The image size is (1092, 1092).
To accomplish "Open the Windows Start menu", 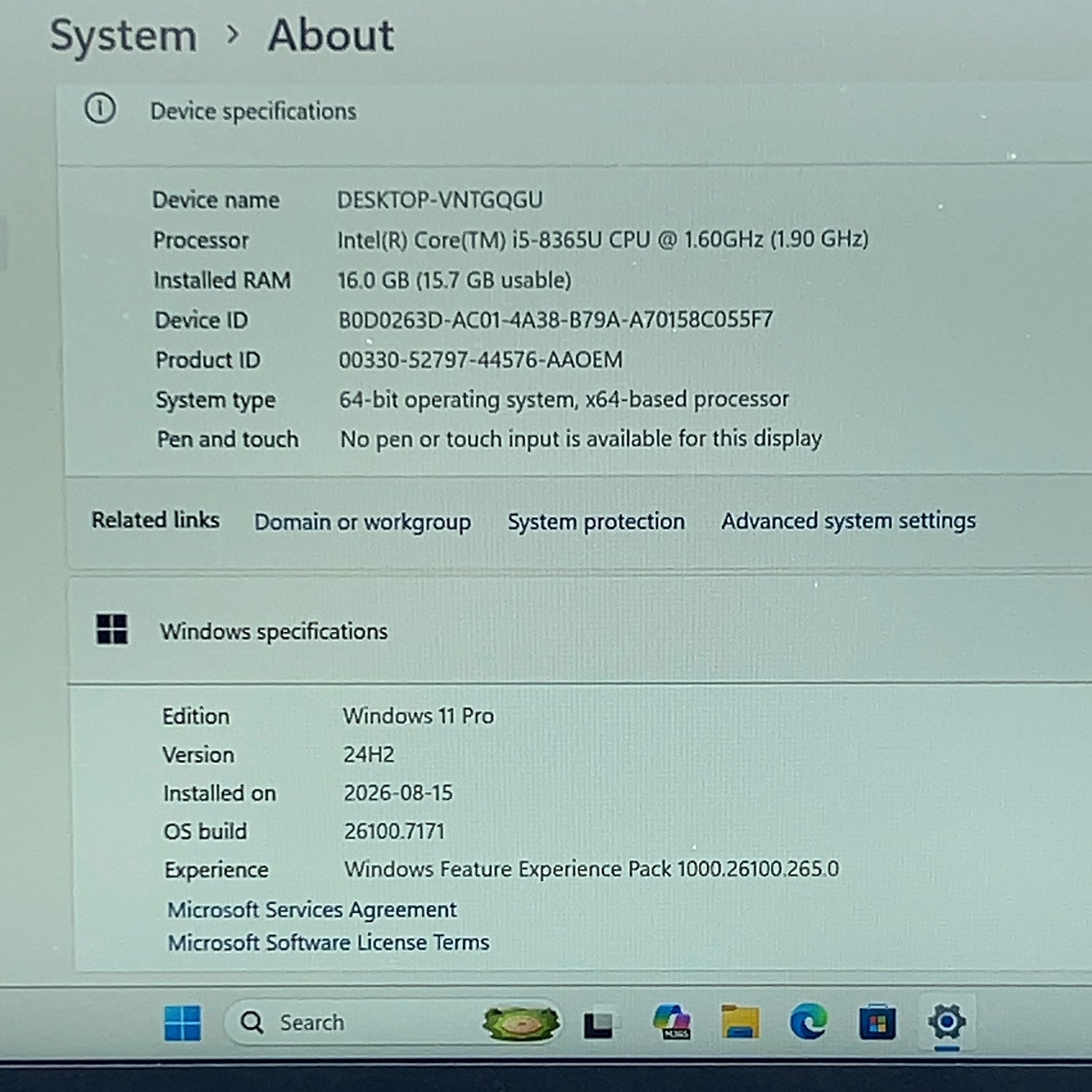I will click(x=183, y=1023).
